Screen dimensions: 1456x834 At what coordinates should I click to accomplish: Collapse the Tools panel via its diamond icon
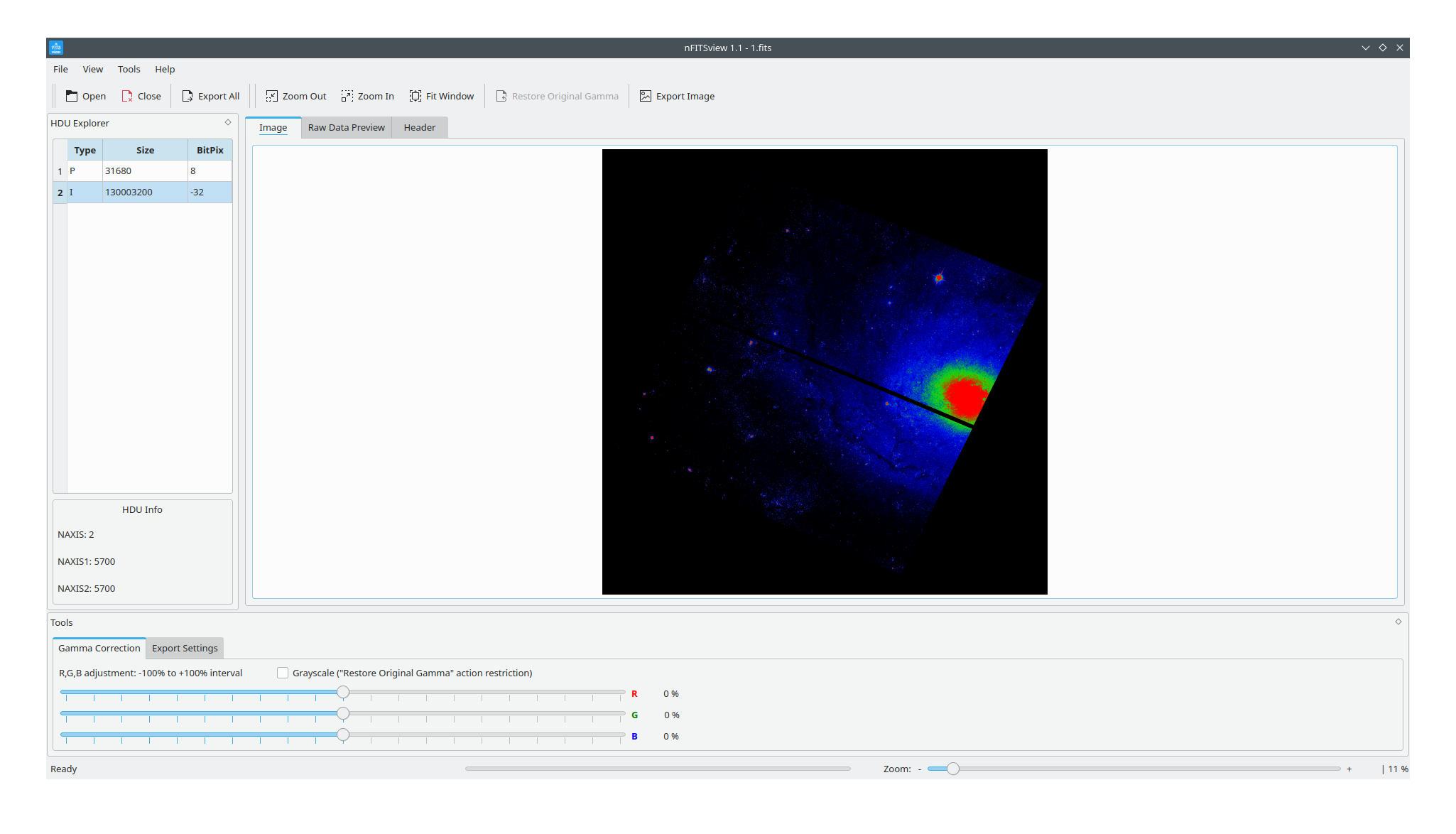pyautogui.click(x=1398, y=621)
